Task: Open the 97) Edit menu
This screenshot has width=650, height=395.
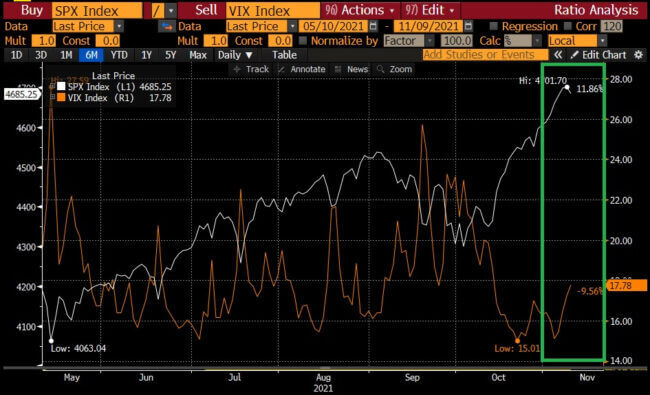Action: [430, 10]
